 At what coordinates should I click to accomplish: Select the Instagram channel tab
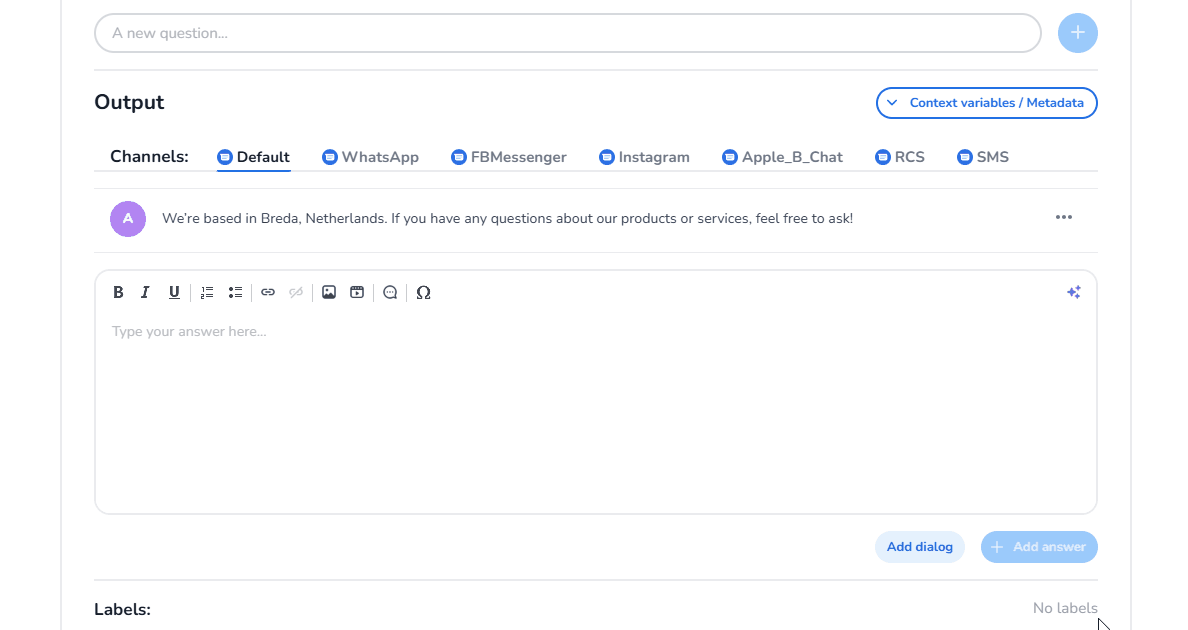point(644,157)
